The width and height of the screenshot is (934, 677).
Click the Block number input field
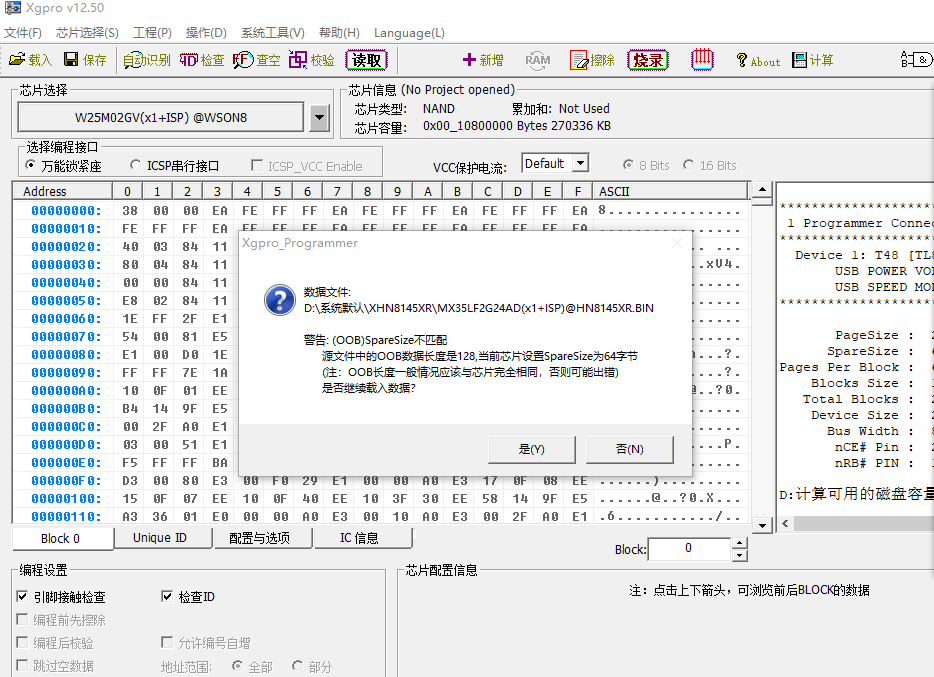pos(688,549)
